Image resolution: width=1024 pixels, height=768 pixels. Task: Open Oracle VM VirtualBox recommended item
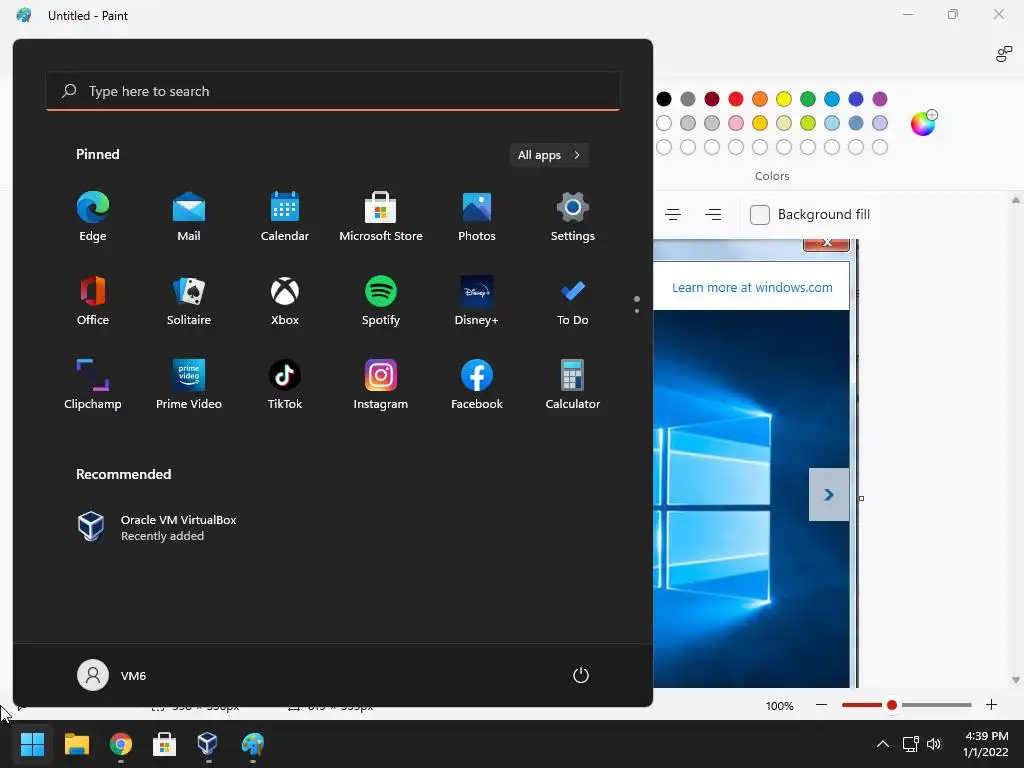(x=157, y=527)
